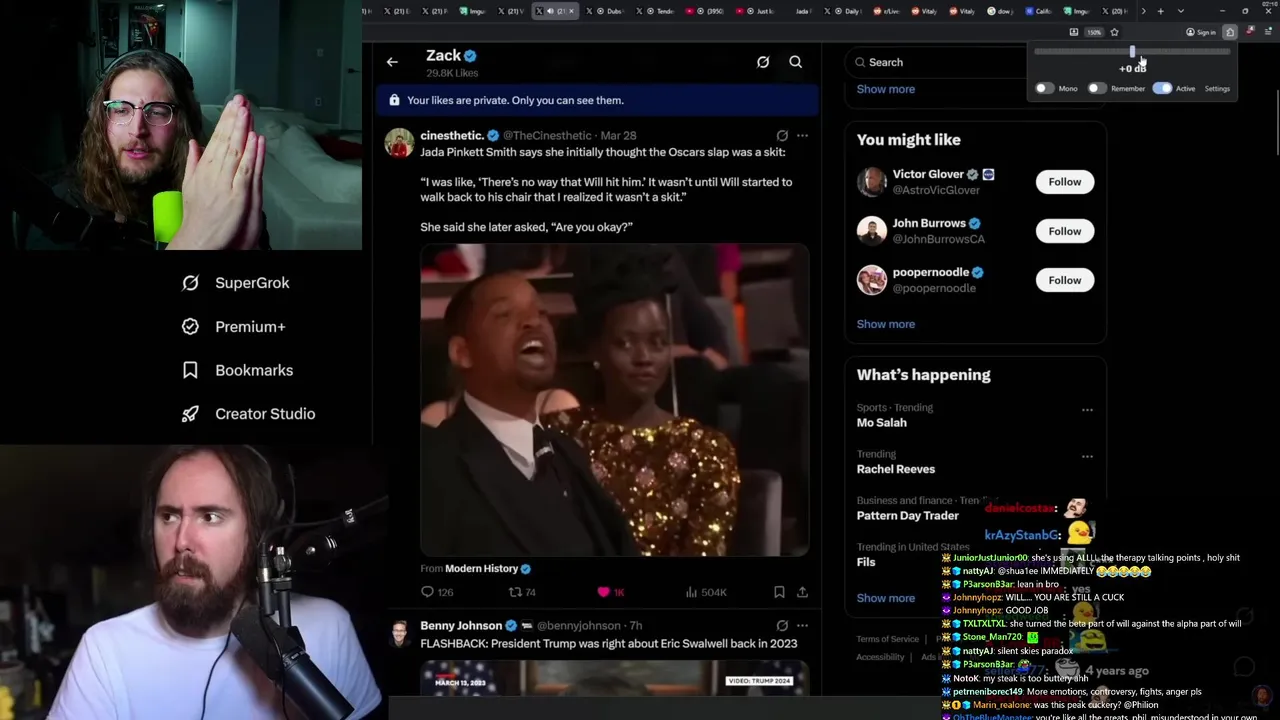This screenshot has height=720, width=1280.
Task: Bookmark page with the star icon
Action: (1115, 32)
